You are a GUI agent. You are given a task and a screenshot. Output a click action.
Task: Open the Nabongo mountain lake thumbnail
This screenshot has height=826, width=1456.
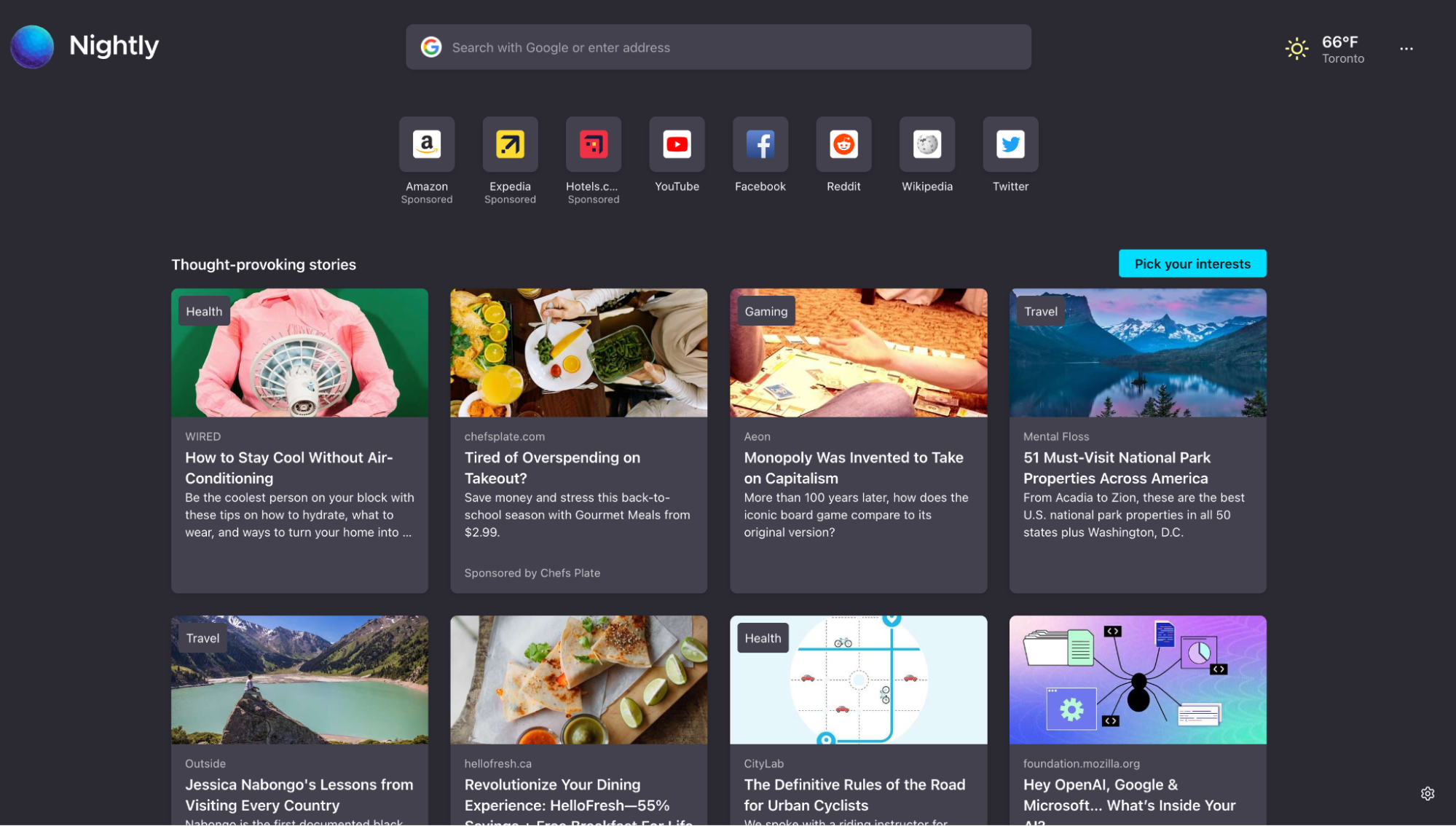[299, 680]
